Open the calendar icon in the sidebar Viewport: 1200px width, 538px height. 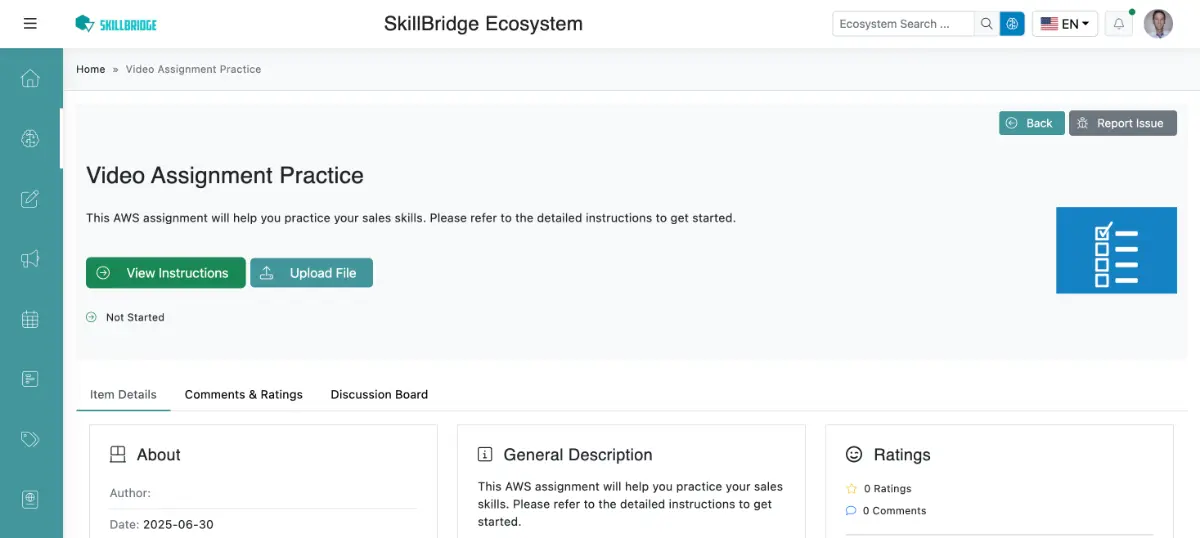[30, 319]
